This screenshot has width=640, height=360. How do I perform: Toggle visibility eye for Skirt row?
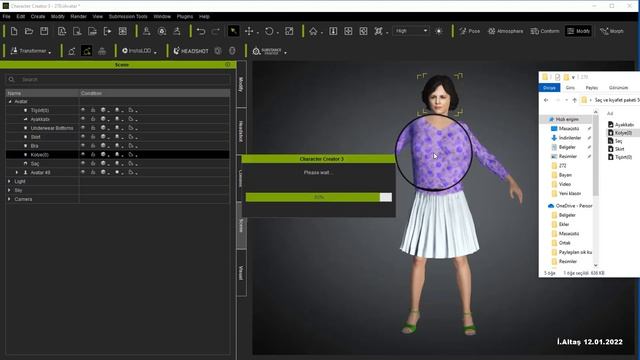(83, 137)
